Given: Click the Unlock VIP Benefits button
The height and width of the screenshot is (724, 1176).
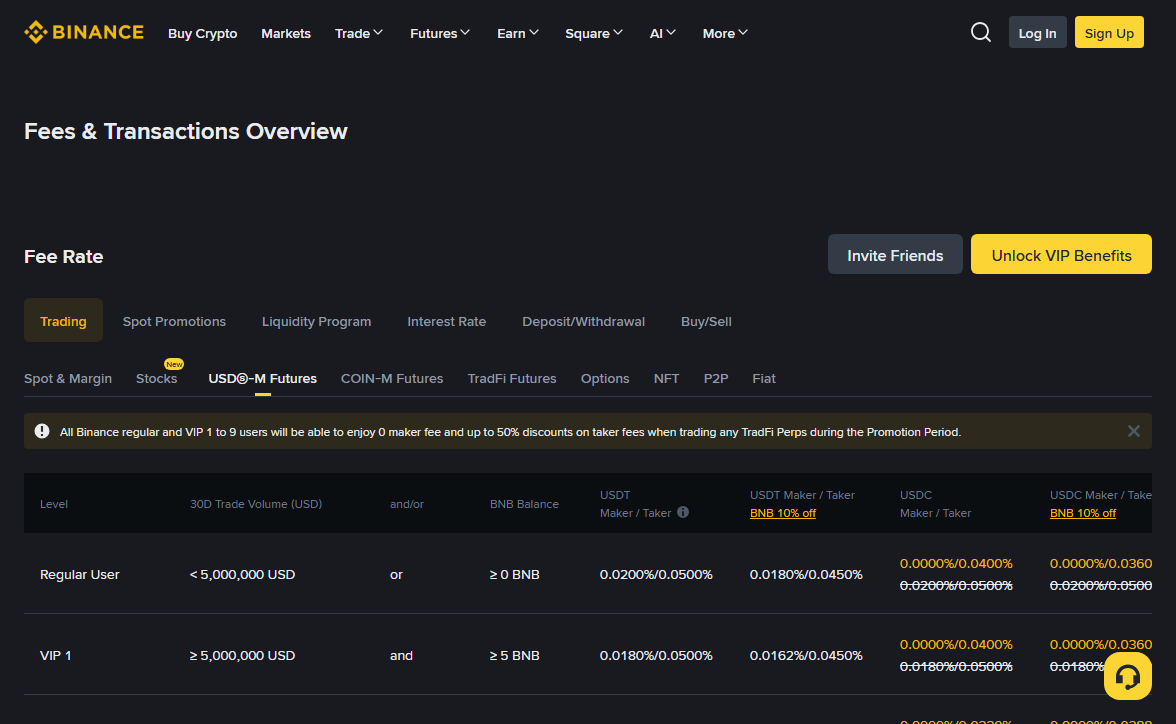Looking at the screenshot, I should 1060,254.
